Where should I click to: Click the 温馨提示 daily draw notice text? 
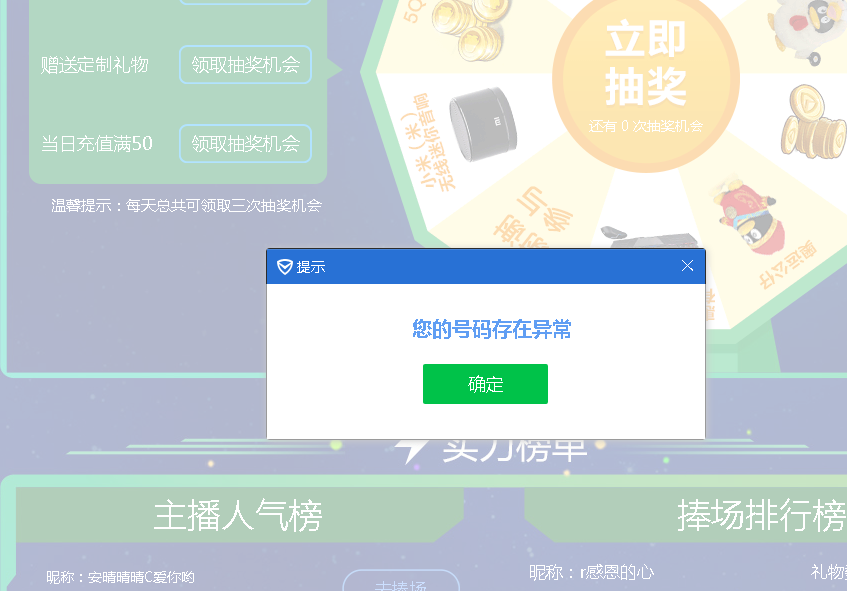point(186,206)
